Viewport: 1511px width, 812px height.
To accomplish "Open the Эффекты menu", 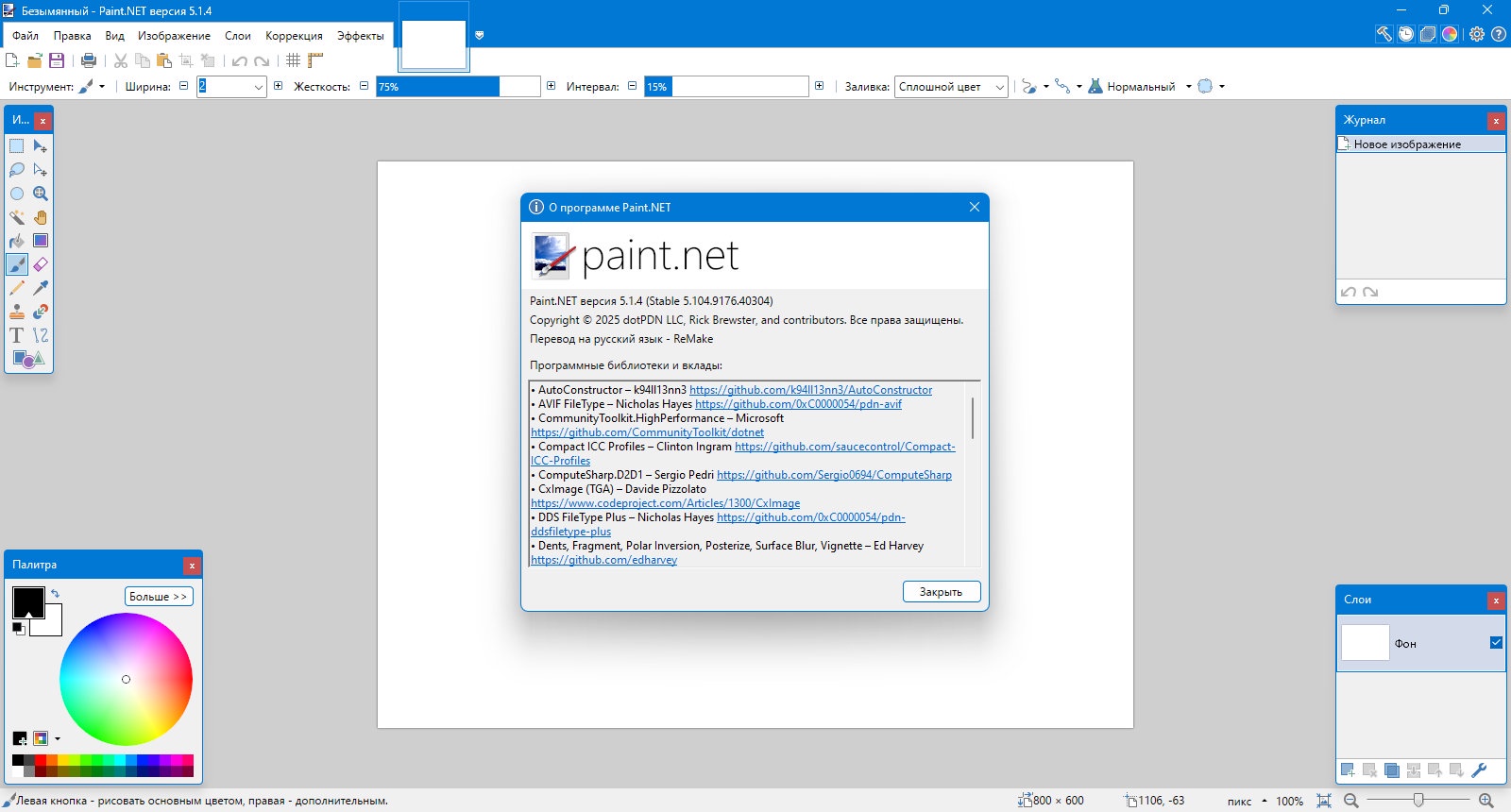I will pyautogui.click(x=361, y=36).
